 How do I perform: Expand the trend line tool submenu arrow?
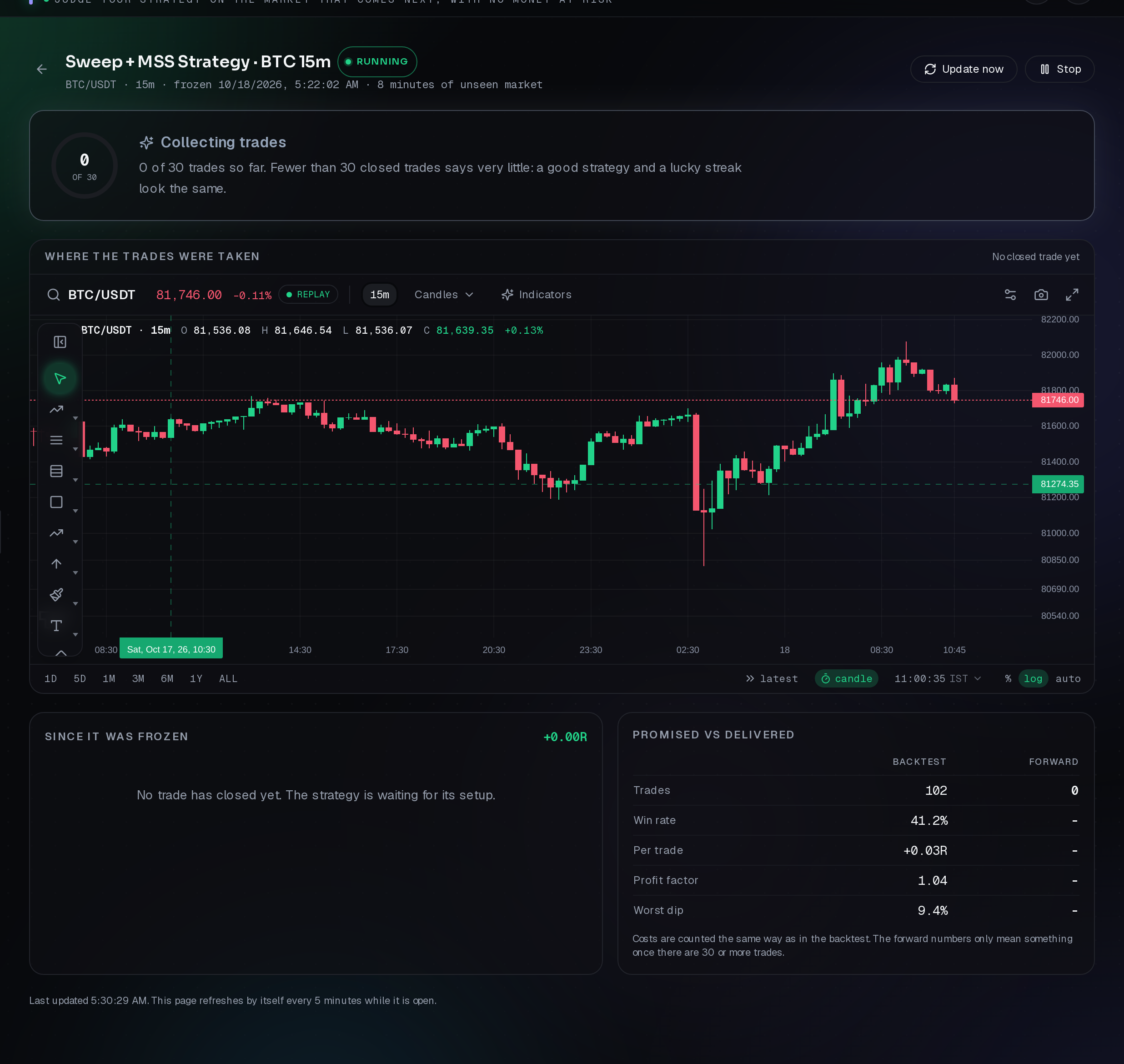click(75, 419)
